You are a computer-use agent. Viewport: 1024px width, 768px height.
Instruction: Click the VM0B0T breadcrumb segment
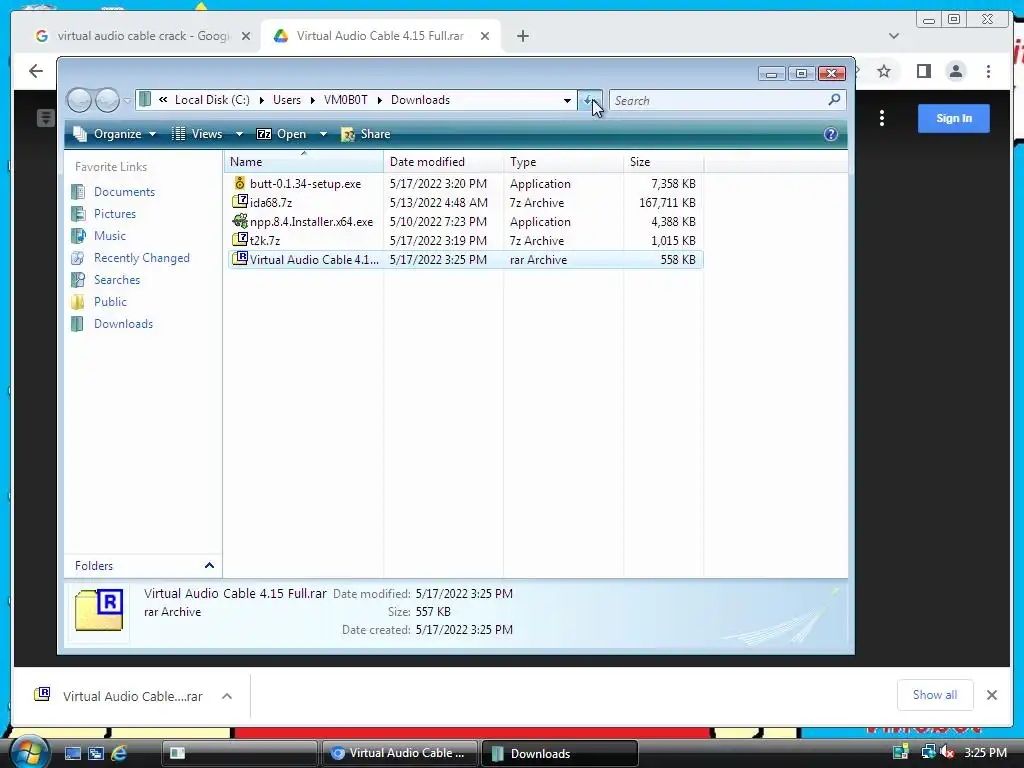pyautogui.click(x=345, y=100)
